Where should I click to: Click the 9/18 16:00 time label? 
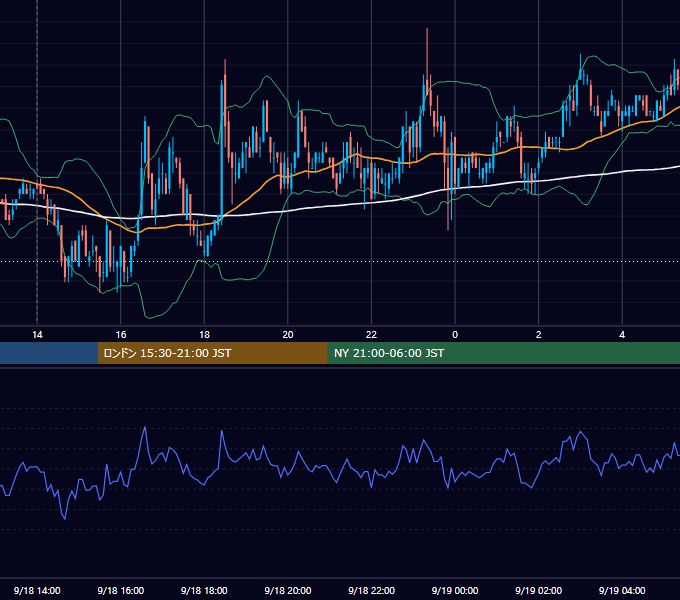[x=121, y=590]
